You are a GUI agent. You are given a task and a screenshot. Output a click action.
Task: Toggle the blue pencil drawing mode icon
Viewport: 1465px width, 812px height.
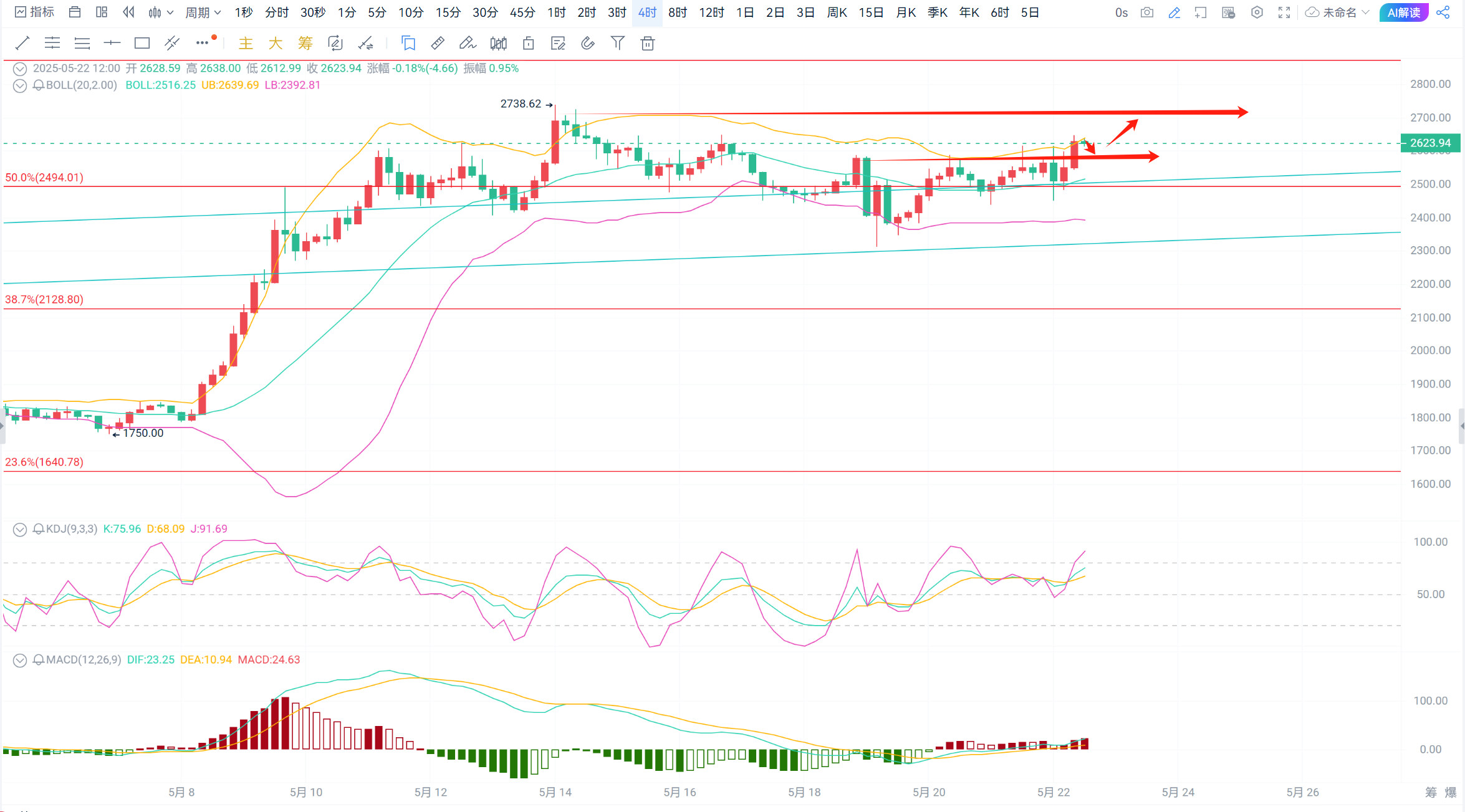click(x=1174, y=12)
